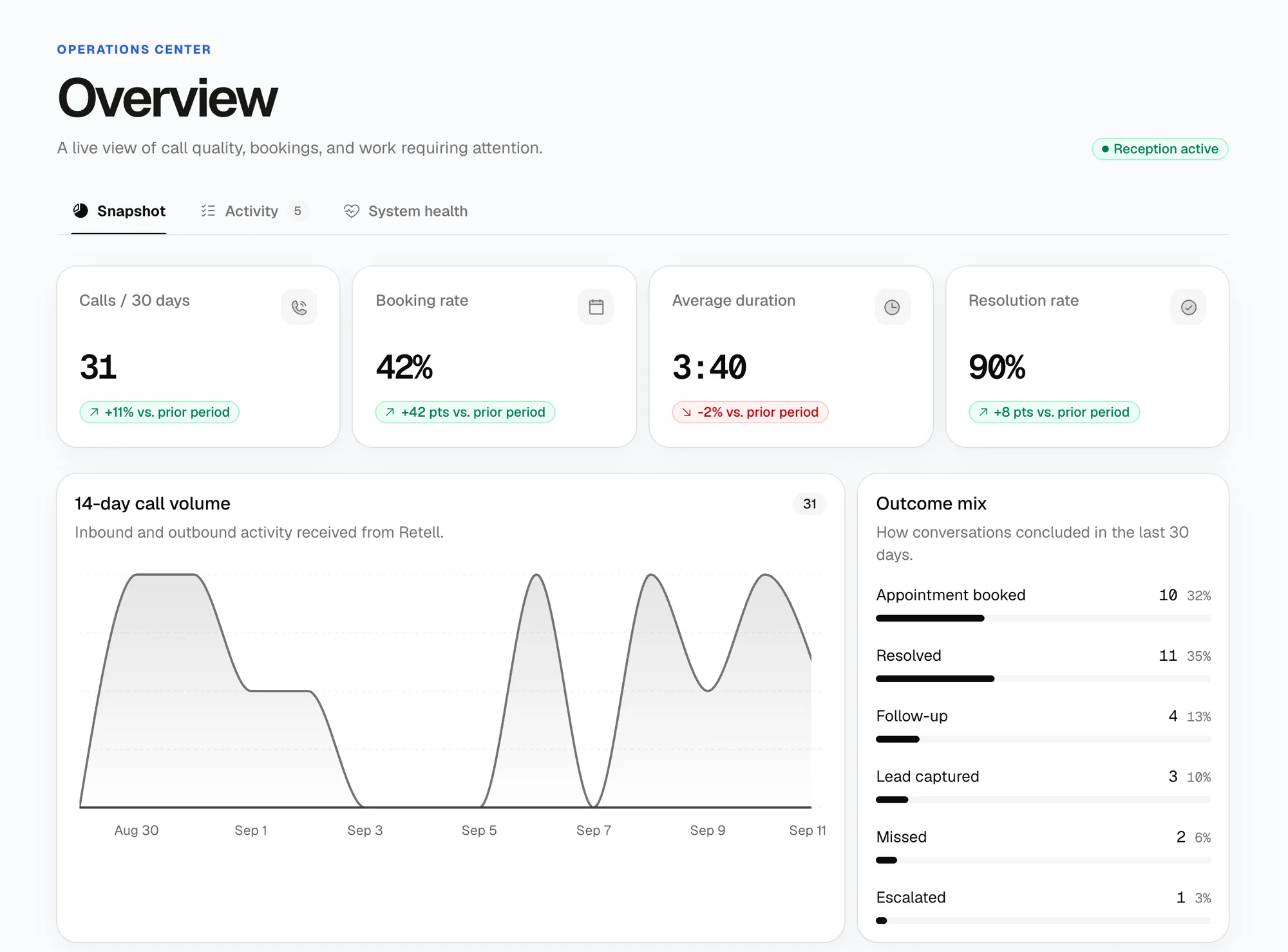
Task: Click the 90% resolution rate value
Action: coord(997,367)
